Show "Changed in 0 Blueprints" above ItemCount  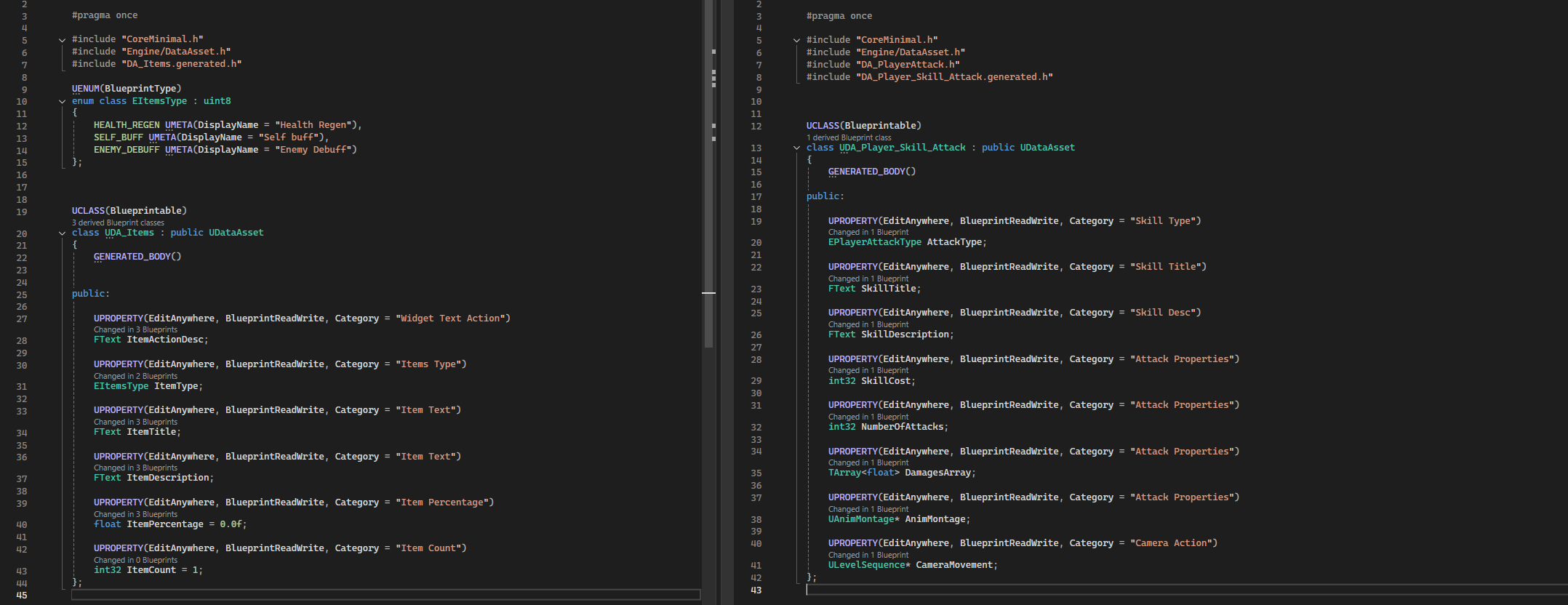pos(135,560)
